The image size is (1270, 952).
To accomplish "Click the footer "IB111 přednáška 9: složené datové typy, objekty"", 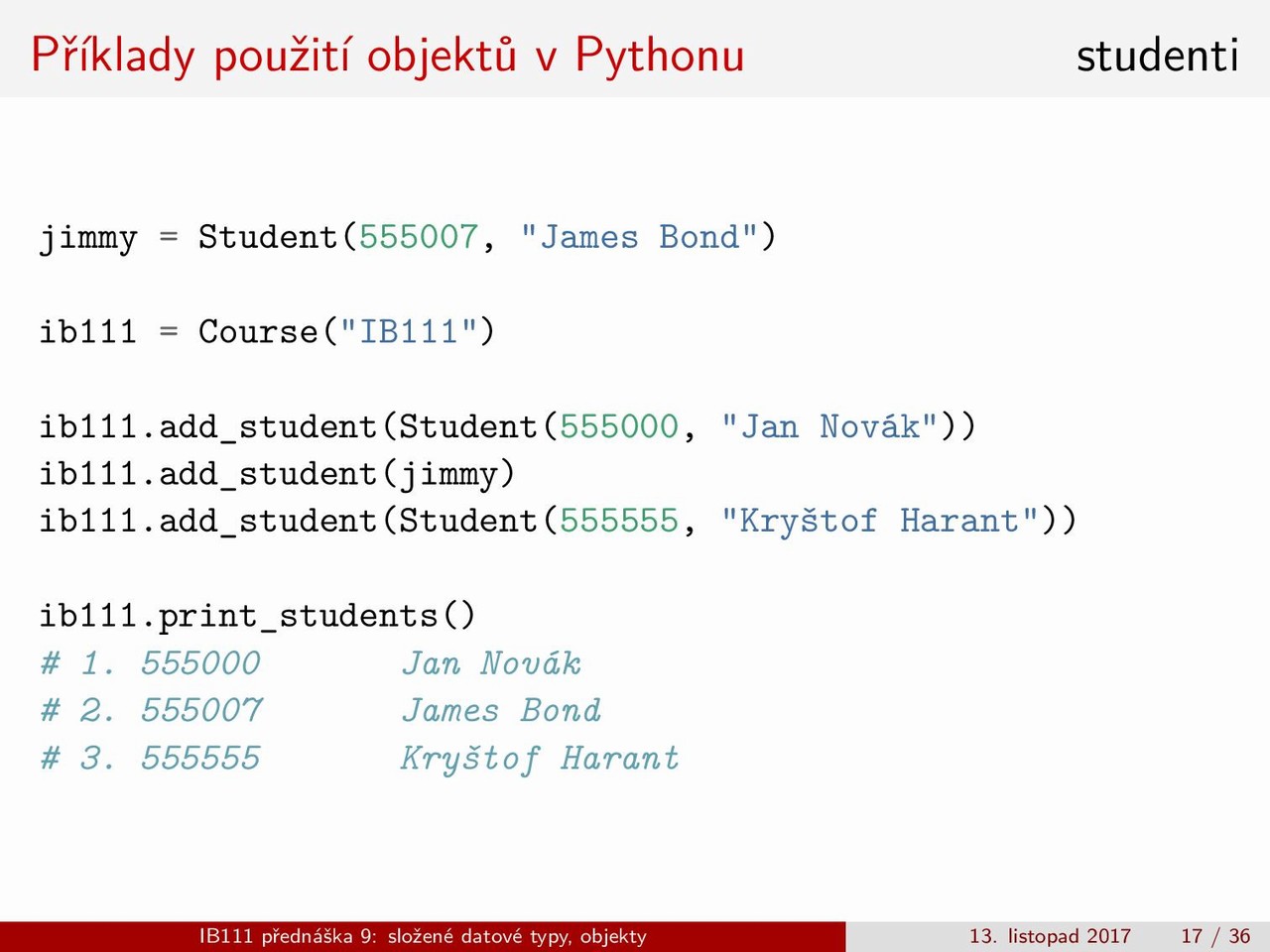I will coord(423,936).
